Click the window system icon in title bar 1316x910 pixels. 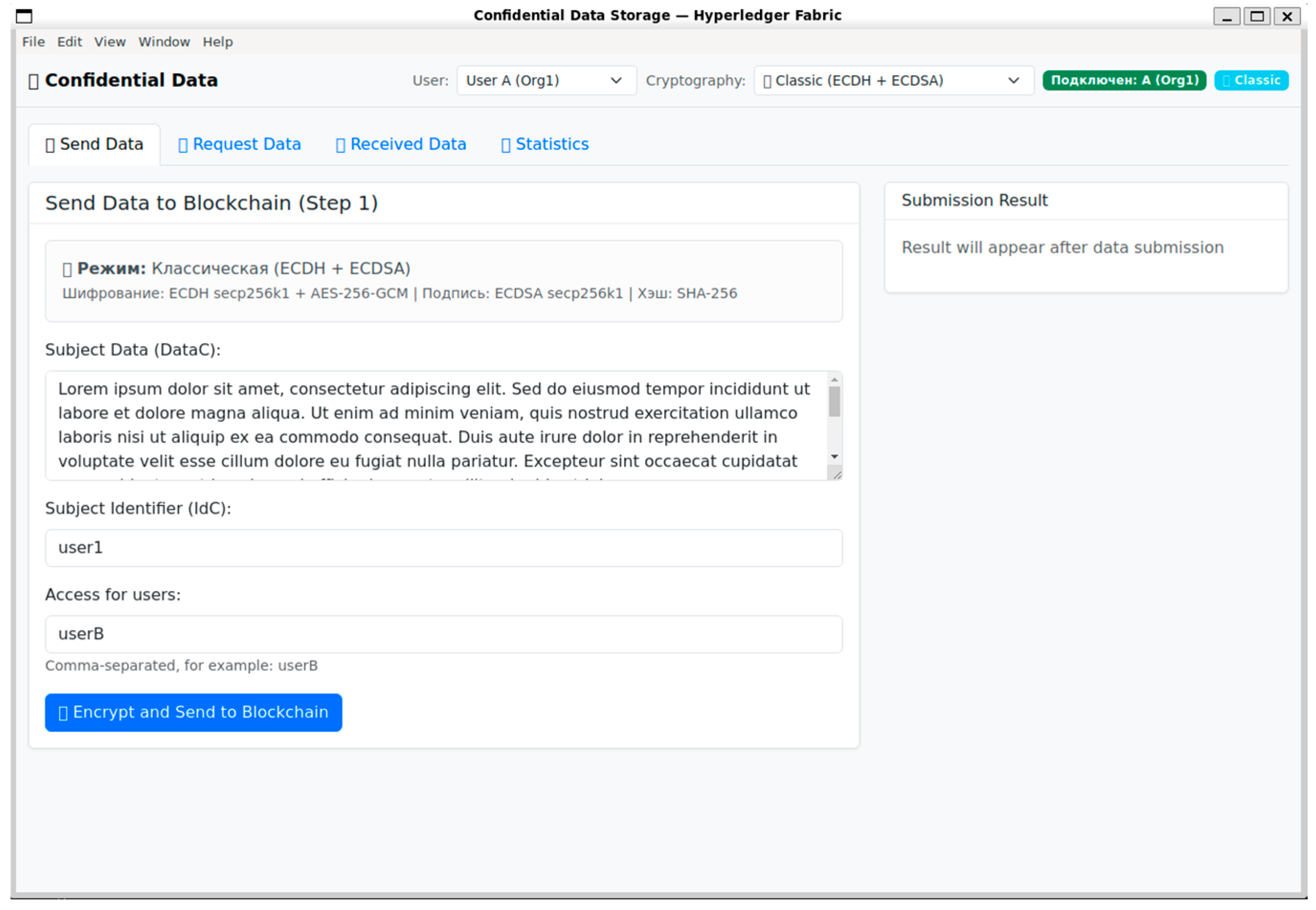pos(24,16)
